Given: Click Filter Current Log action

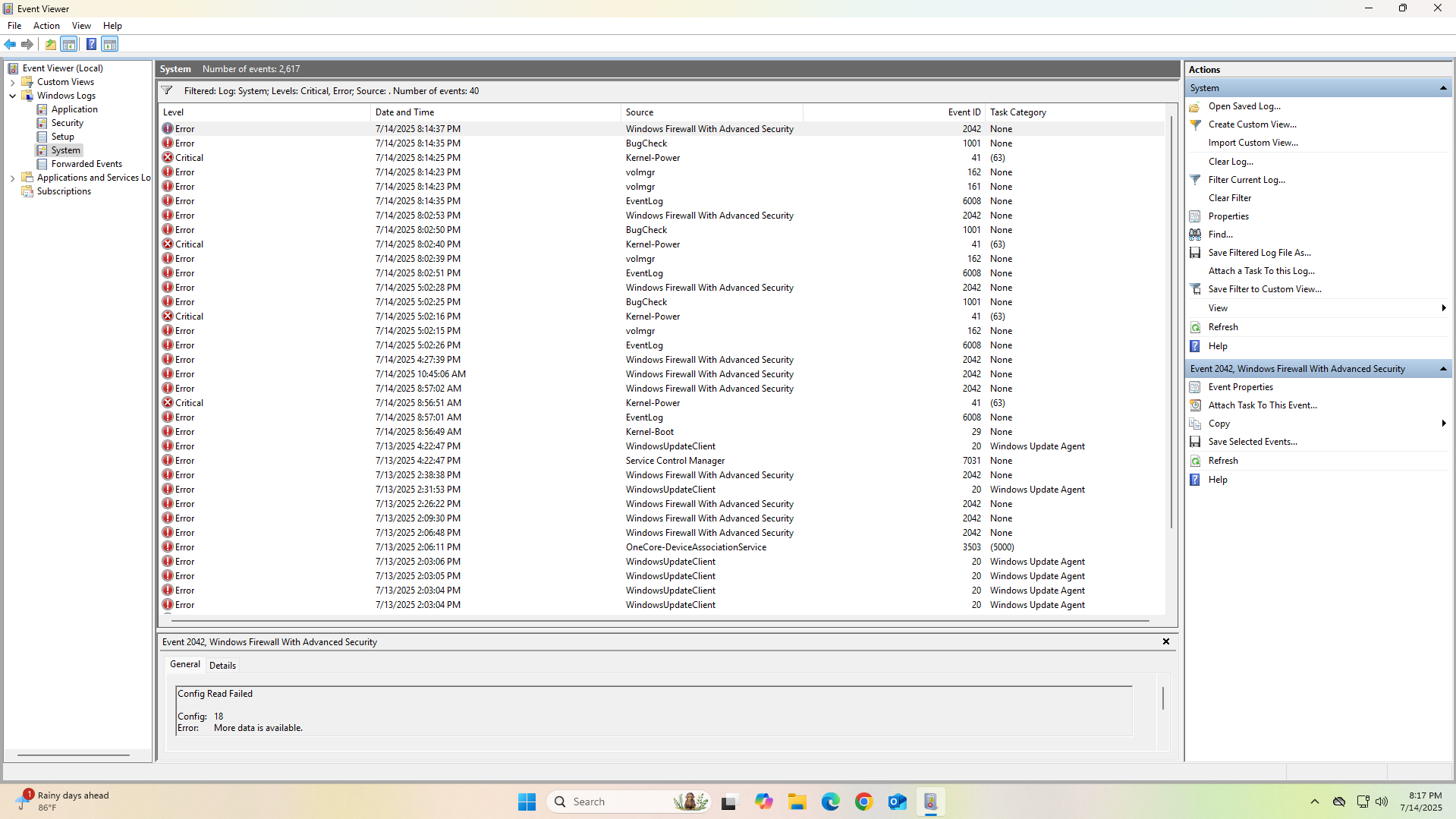Looking at the screenshot, I should point(1246,180).
